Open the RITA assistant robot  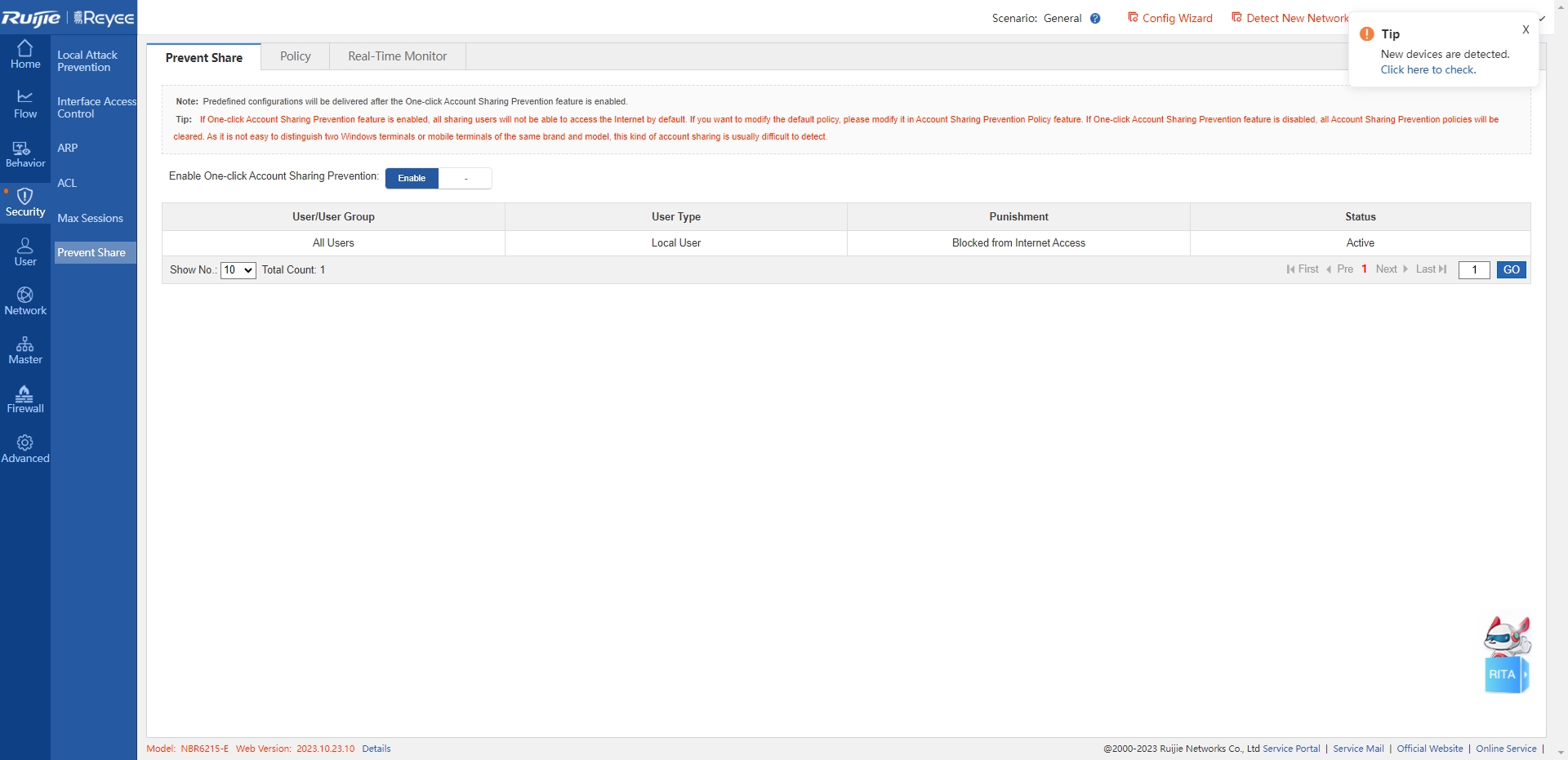1506,656
